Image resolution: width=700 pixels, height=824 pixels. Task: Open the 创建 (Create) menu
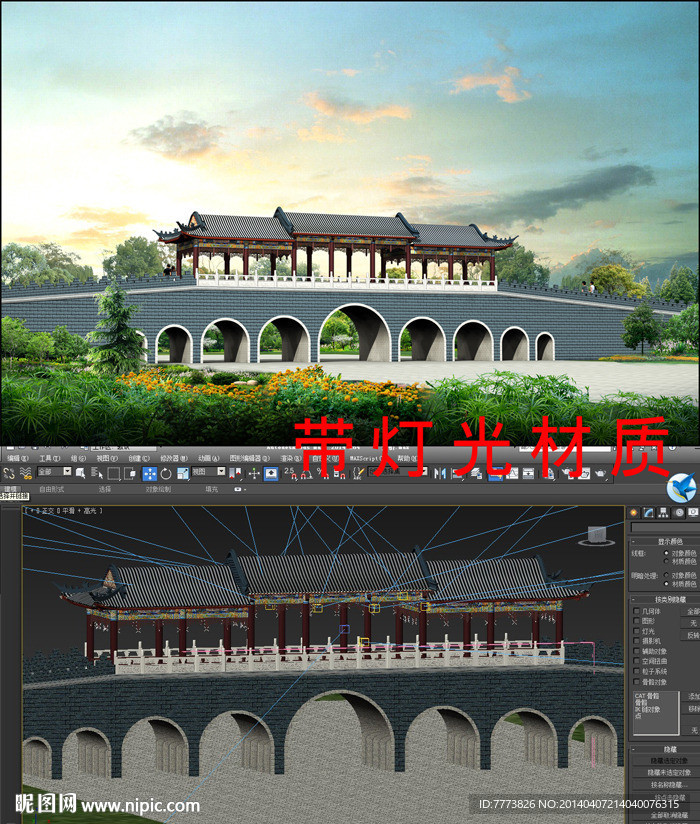tap(139, 458)
